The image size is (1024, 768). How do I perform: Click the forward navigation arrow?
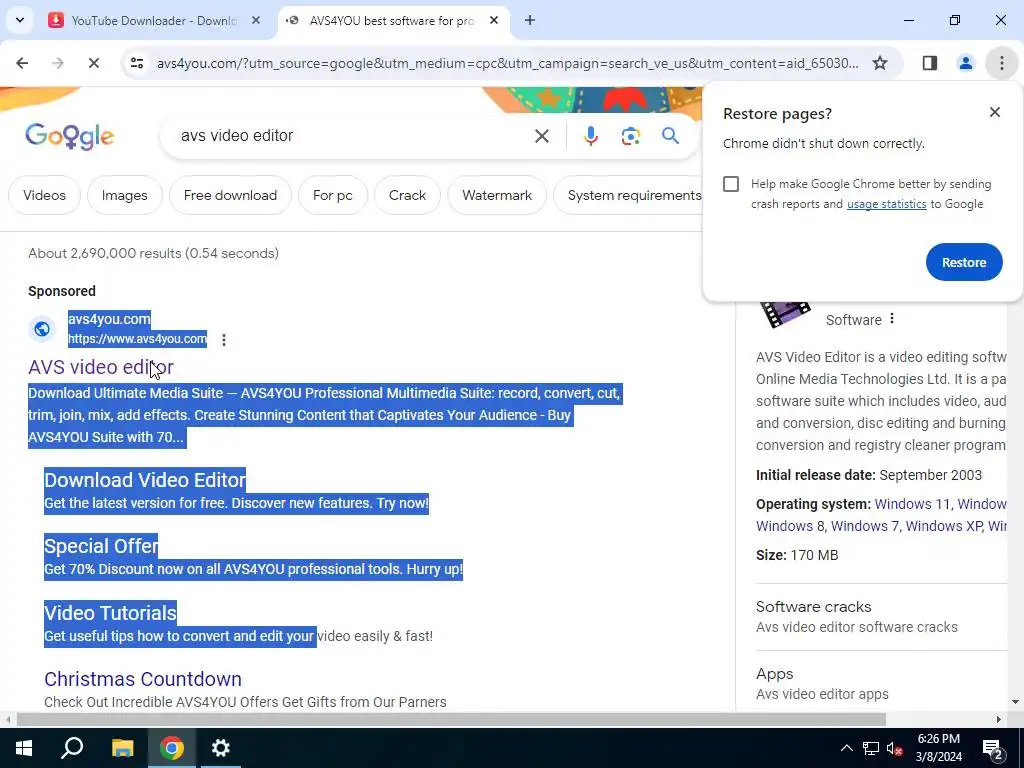pos(58,63)
